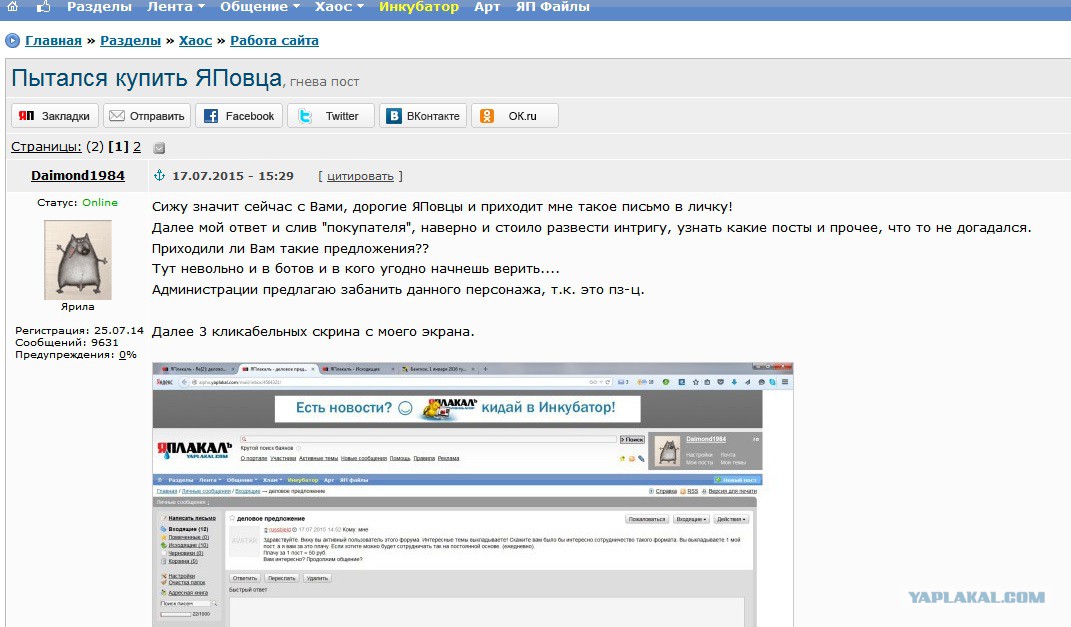Share the post on OK.ru
Image resolution: width=1071 pixels, height=627 pixels.
[515, 115]
